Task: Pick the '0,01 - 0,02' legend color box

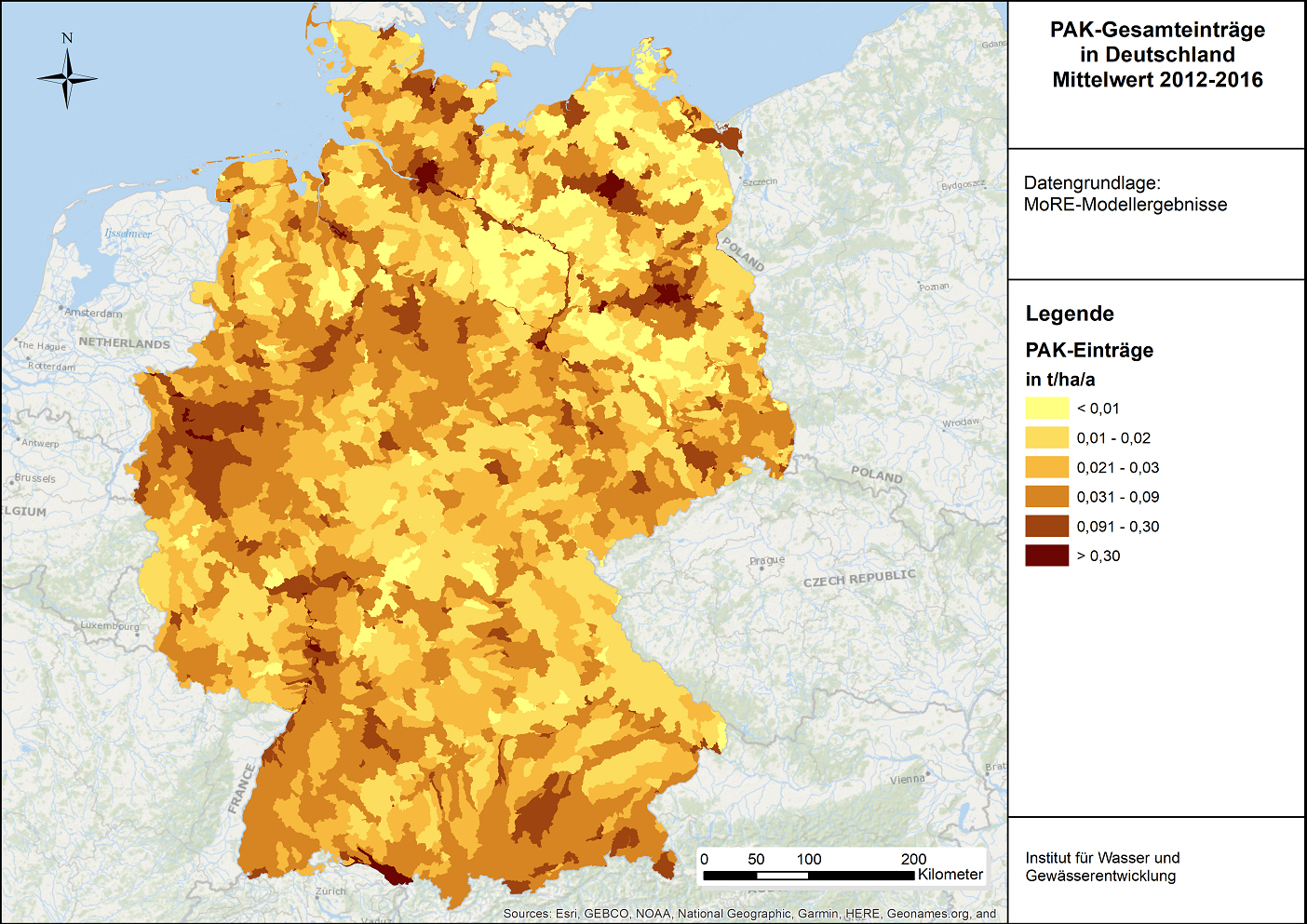Action: (x=1046, y=437)
